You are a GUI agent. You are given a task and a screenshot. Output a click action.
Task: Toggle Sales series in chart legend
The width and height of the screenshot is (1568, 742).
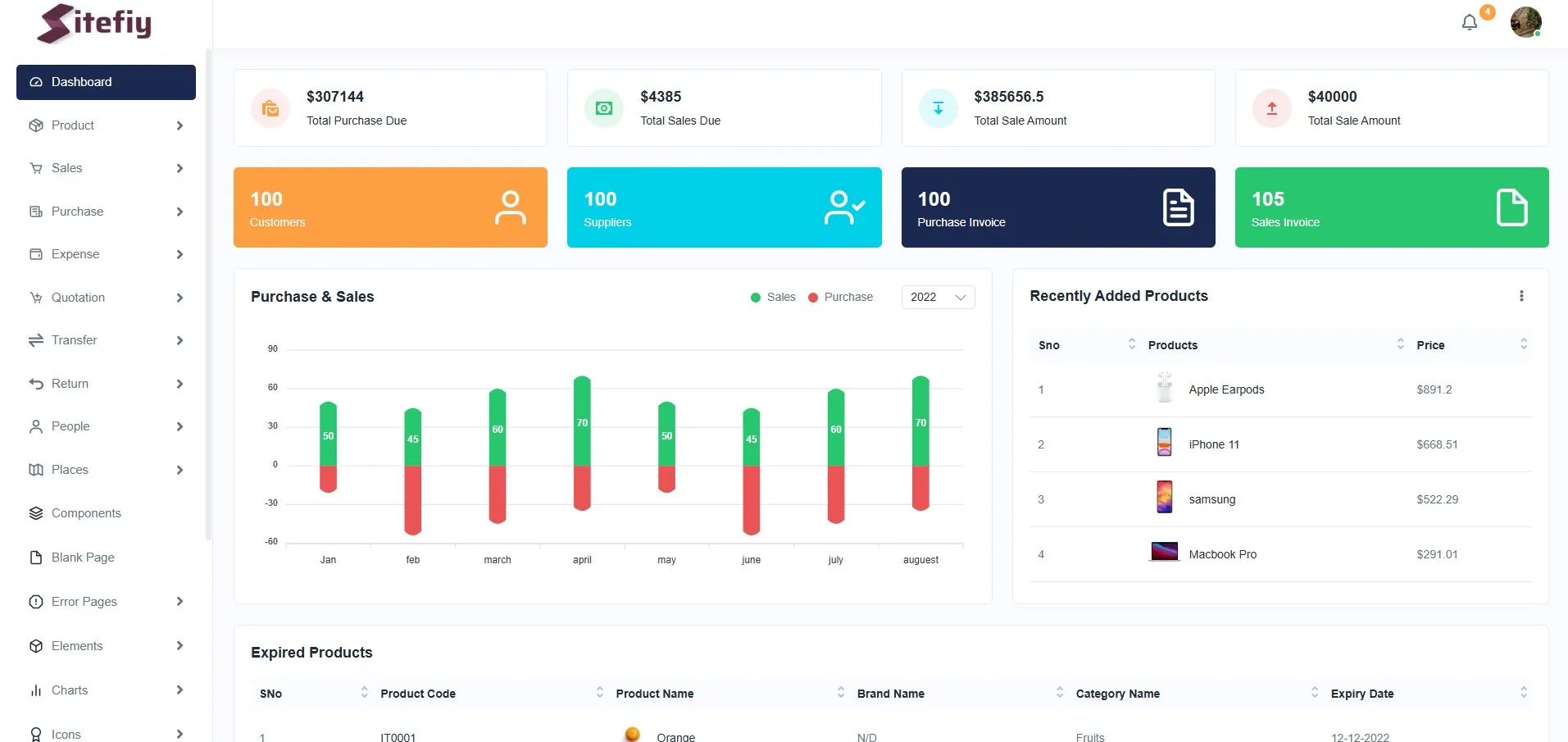click(773, 297)
